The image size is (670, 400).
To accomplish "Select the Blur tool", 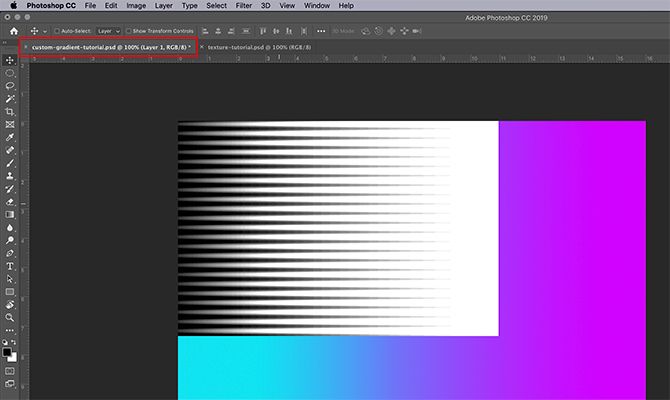I will (10, 227).
